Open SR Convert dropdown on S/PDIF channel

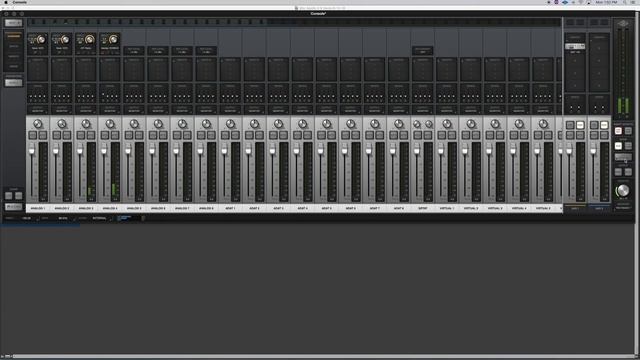[422, 51]
